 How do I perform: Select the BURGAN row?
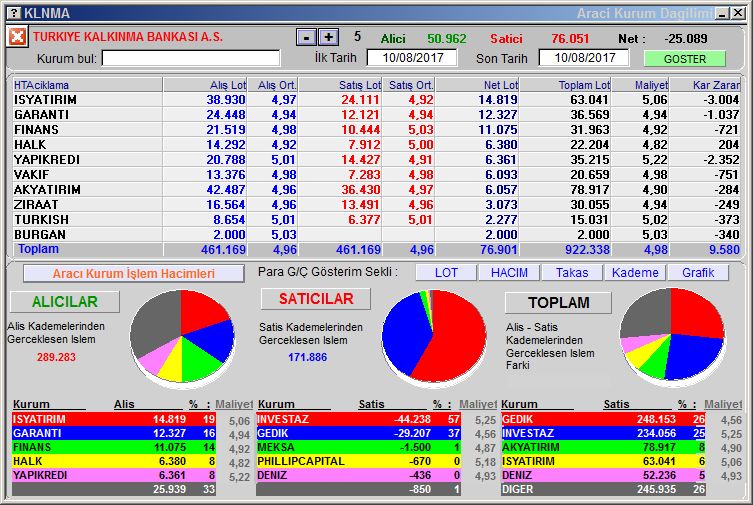[x=376, y=234]
